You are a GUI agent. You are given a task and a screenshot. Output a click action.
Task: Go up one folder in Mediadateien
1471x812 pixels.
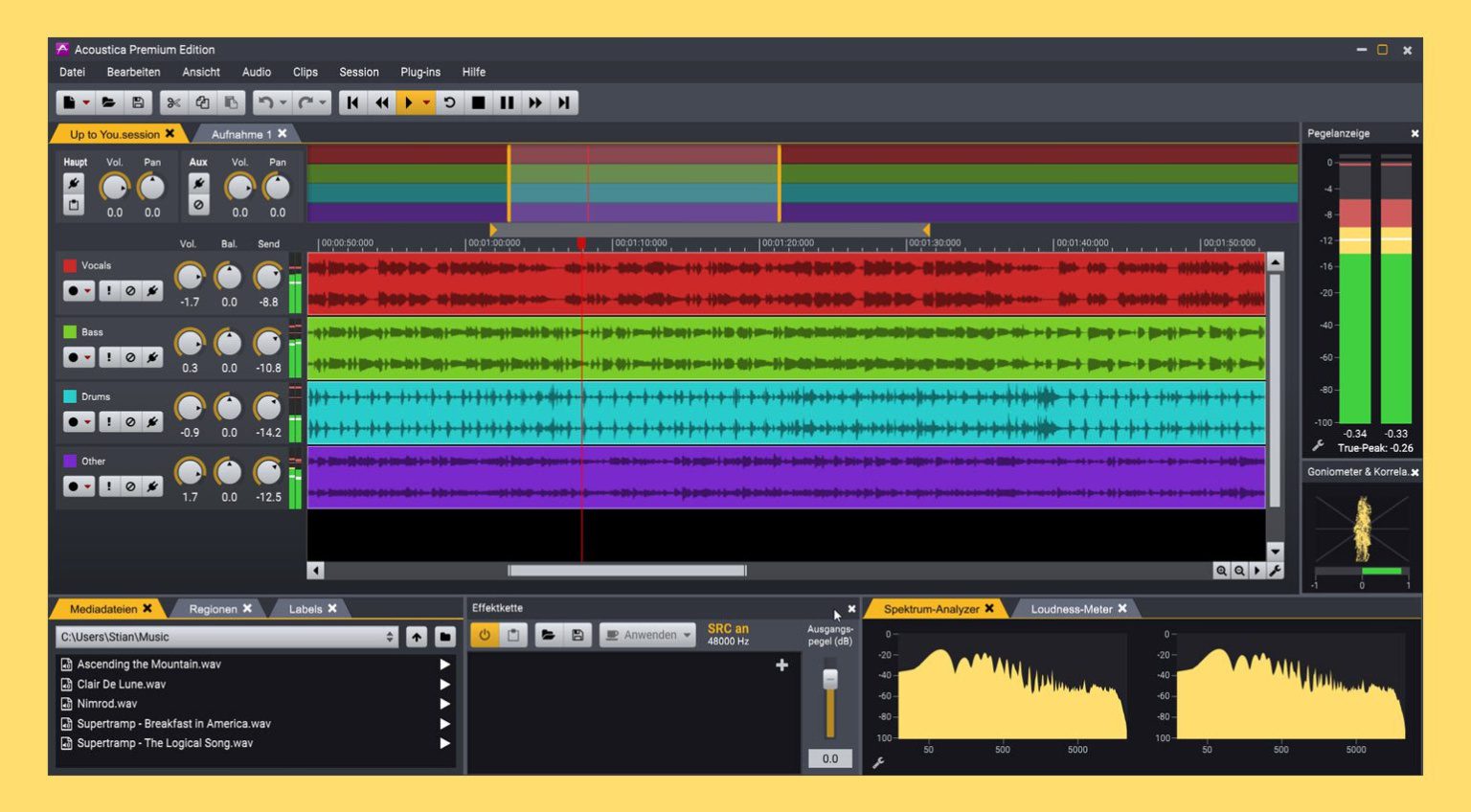[417, 637]
